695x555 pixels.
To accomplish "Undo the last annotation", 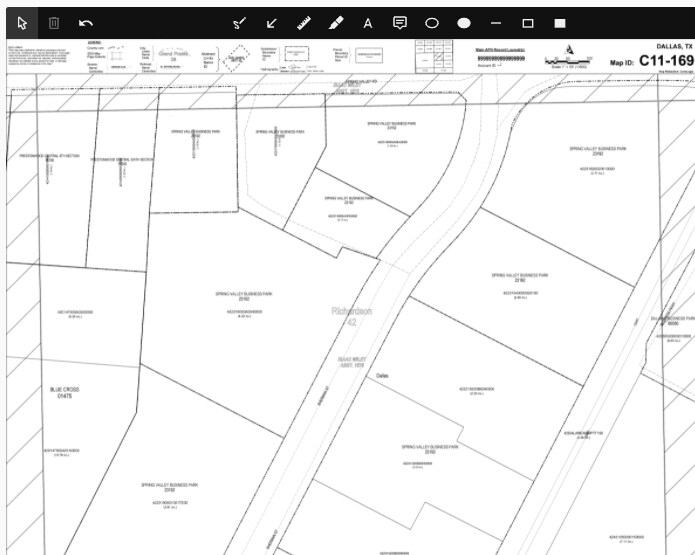I will point(86,22).
